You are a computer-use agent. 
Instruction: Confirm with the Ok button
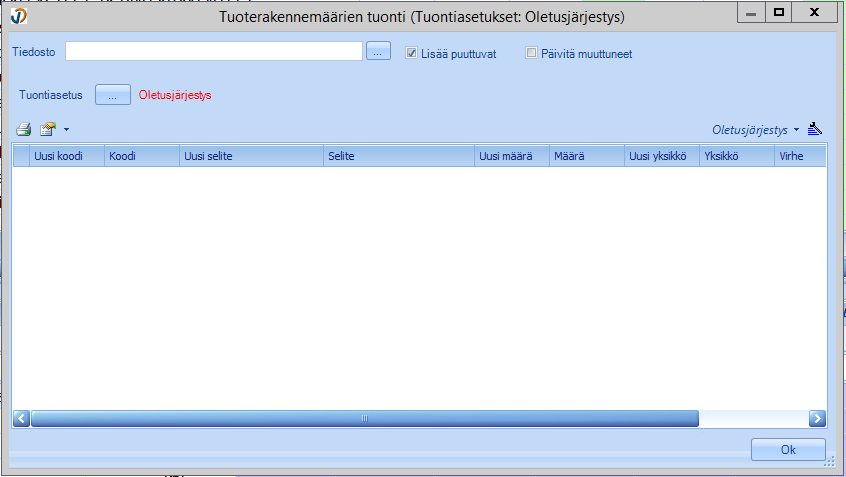coord(788,449)
